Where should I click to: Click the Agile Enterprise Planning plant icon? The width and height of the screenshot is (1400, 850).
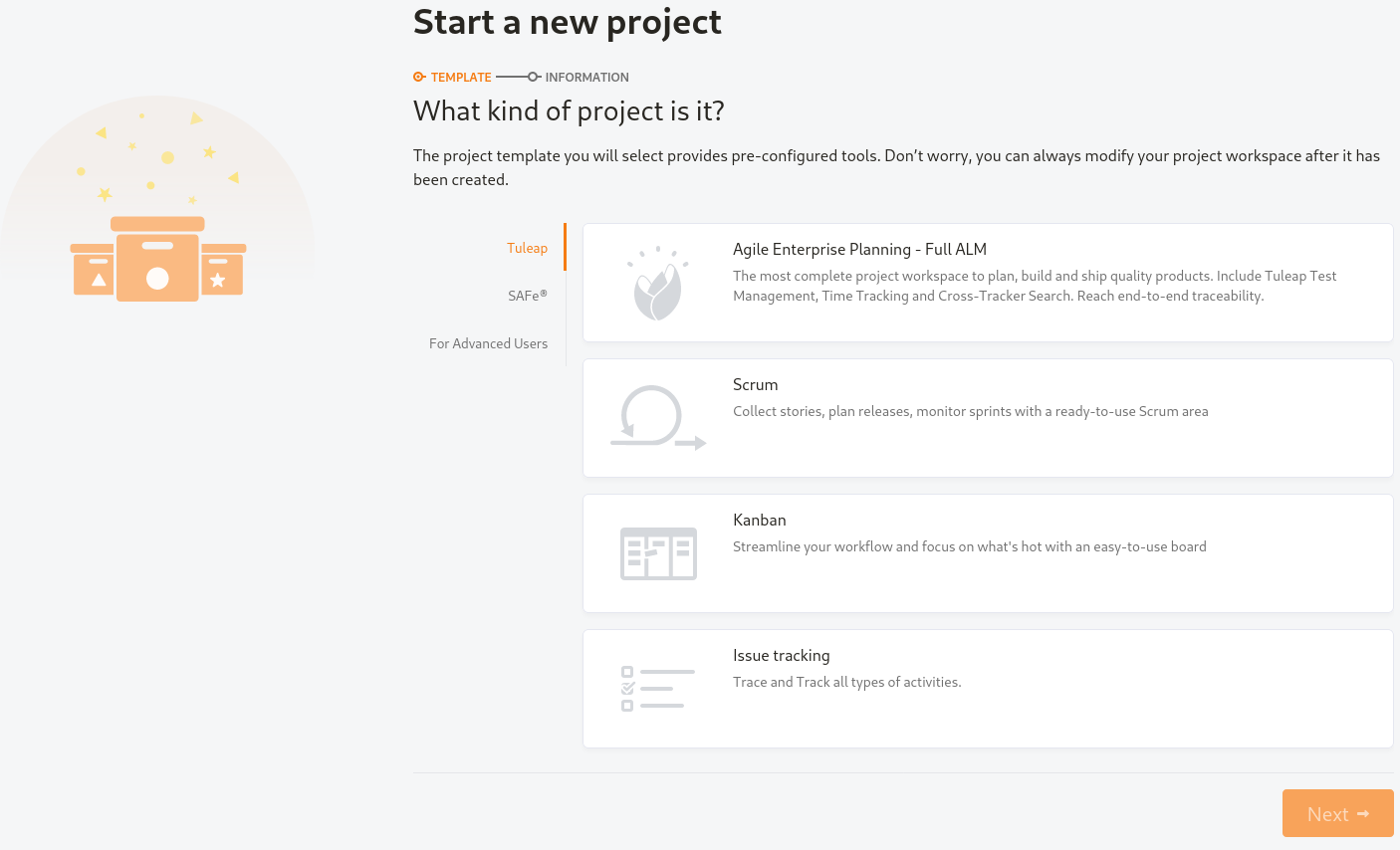pos(658,283)
